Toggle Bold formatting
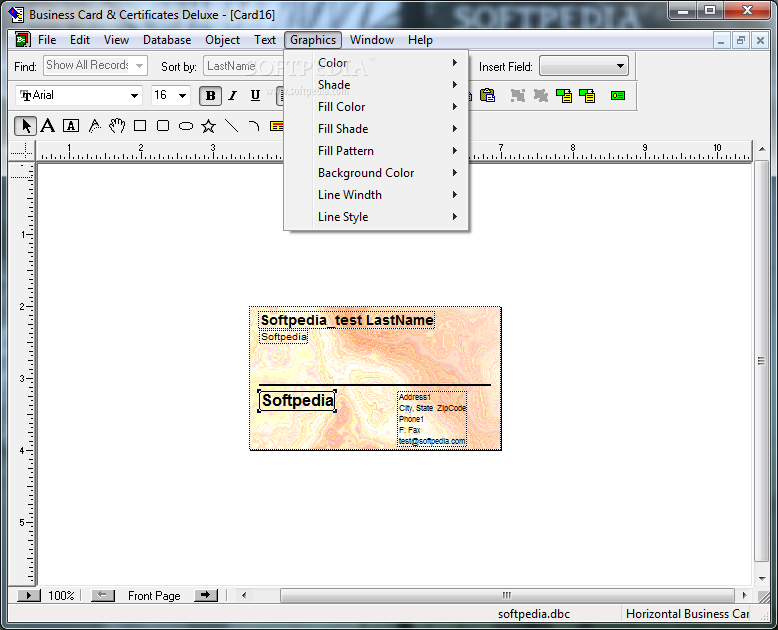778x630 pixels. coord(210,95)
